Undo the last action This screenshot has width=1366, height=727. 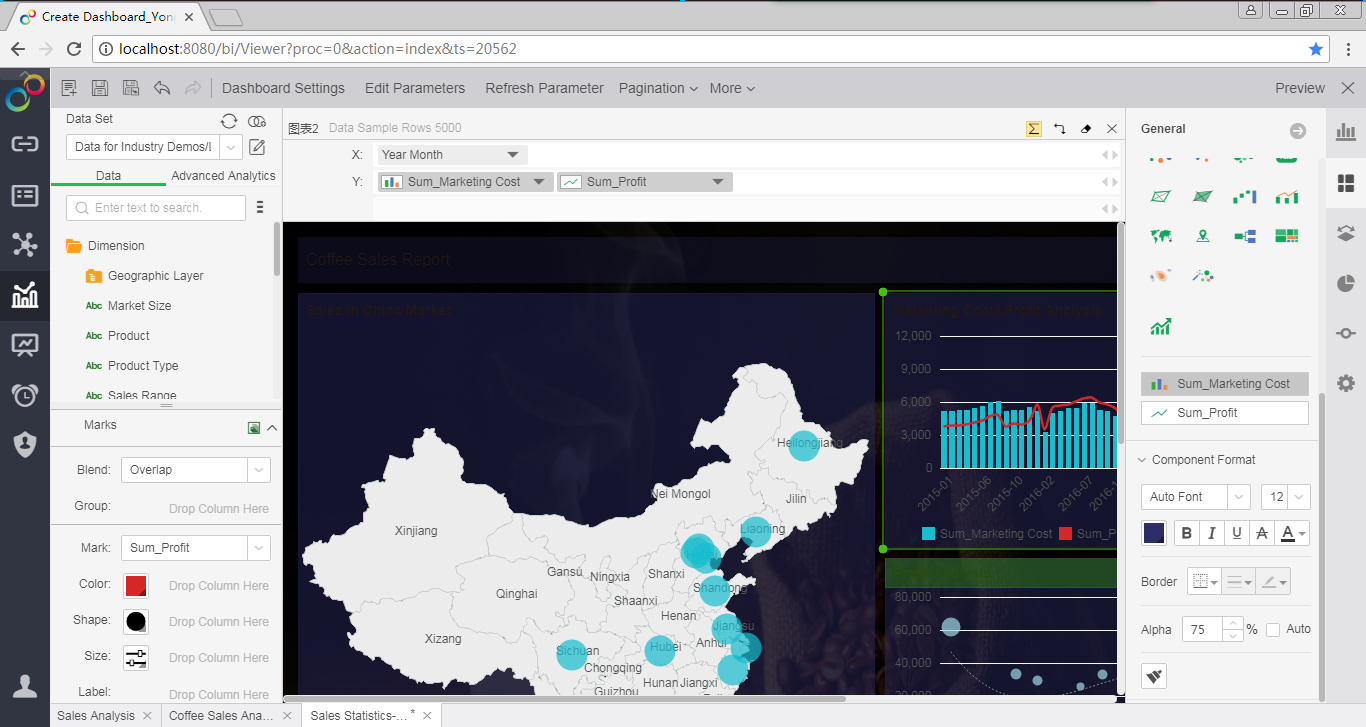(162, 88)
